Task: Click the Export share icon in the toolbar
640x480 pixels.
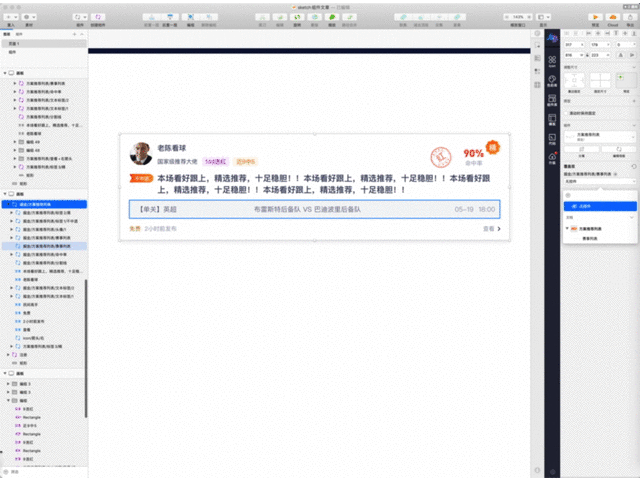Action: [x=630, y=17]
